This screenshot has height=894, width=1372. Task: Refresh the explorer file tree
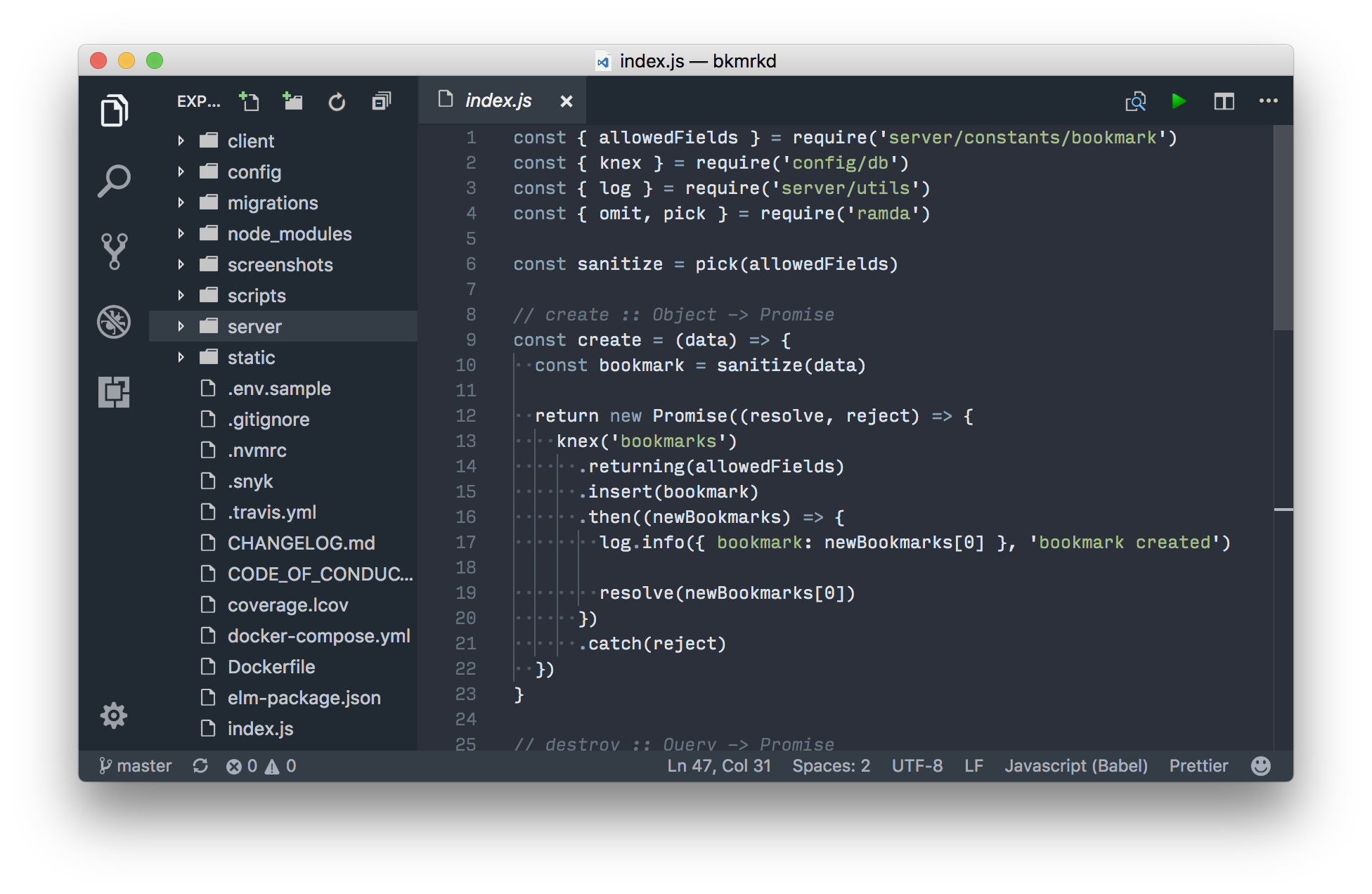click(x=337, y=102)
